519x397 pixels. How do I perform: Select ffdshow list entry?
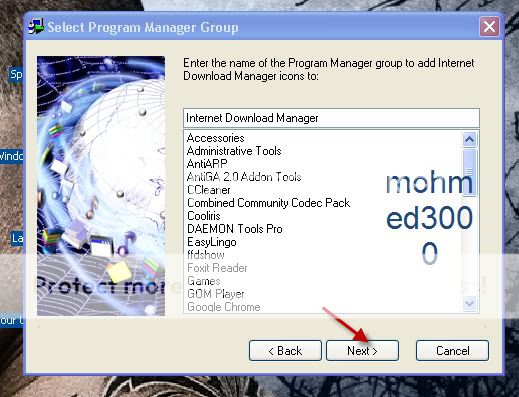206,255
